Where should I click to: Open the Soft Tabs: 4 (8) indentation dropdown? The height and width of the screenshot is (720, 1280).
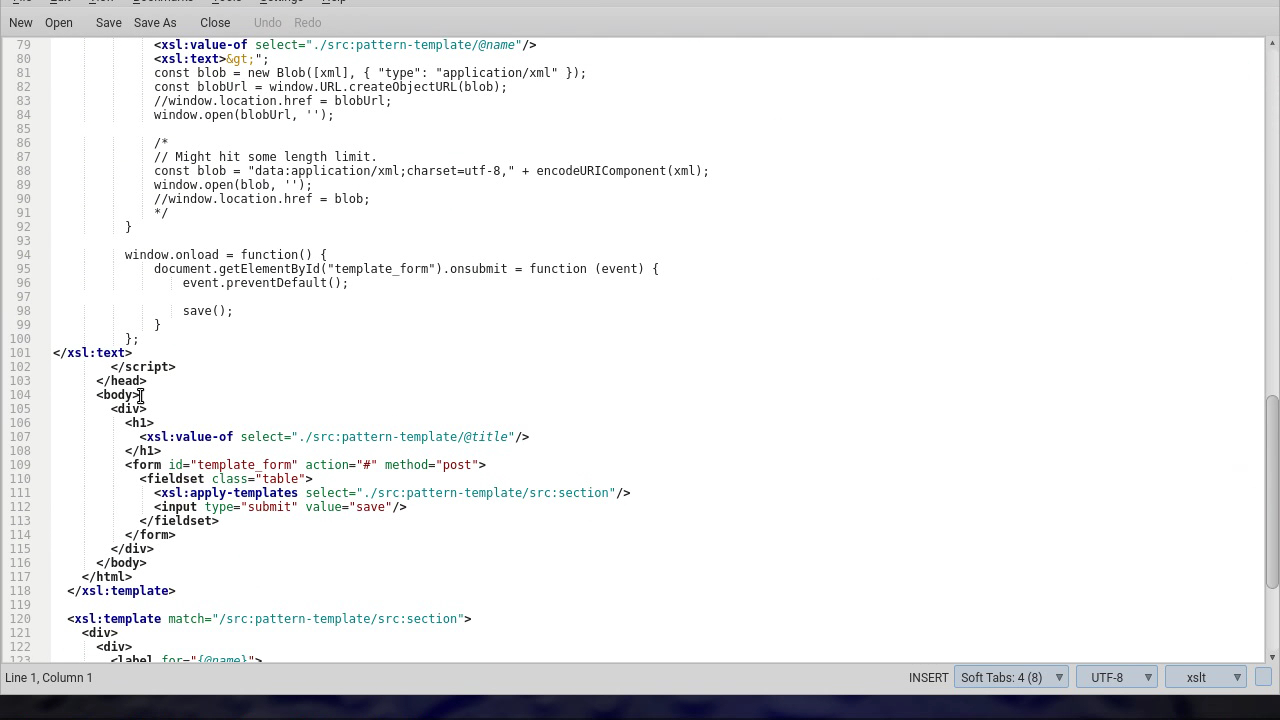(x=1011, y=677)
